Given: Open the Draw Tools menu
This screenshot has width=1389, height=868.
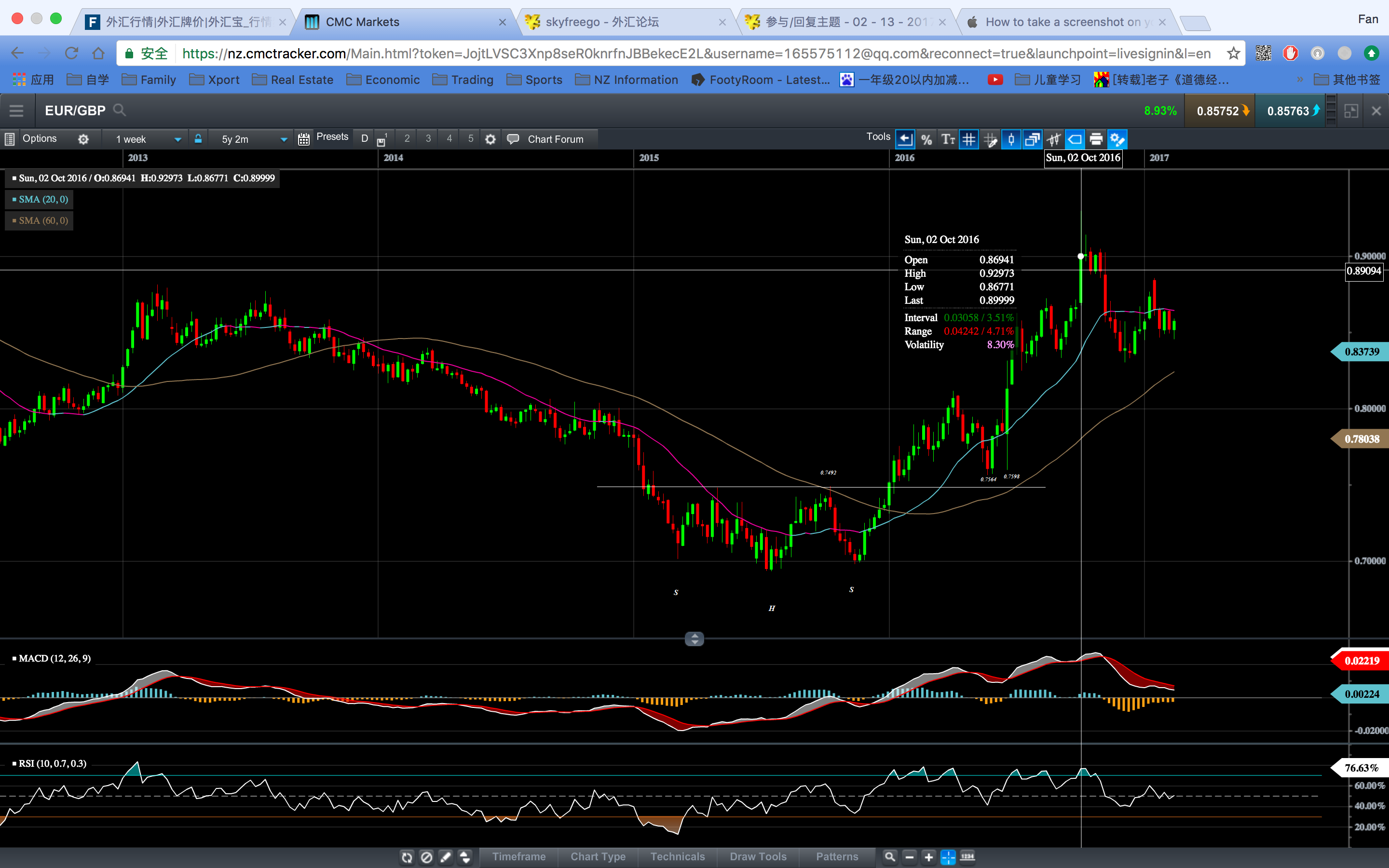Looking at the screenshot, I should coord(758,856).
